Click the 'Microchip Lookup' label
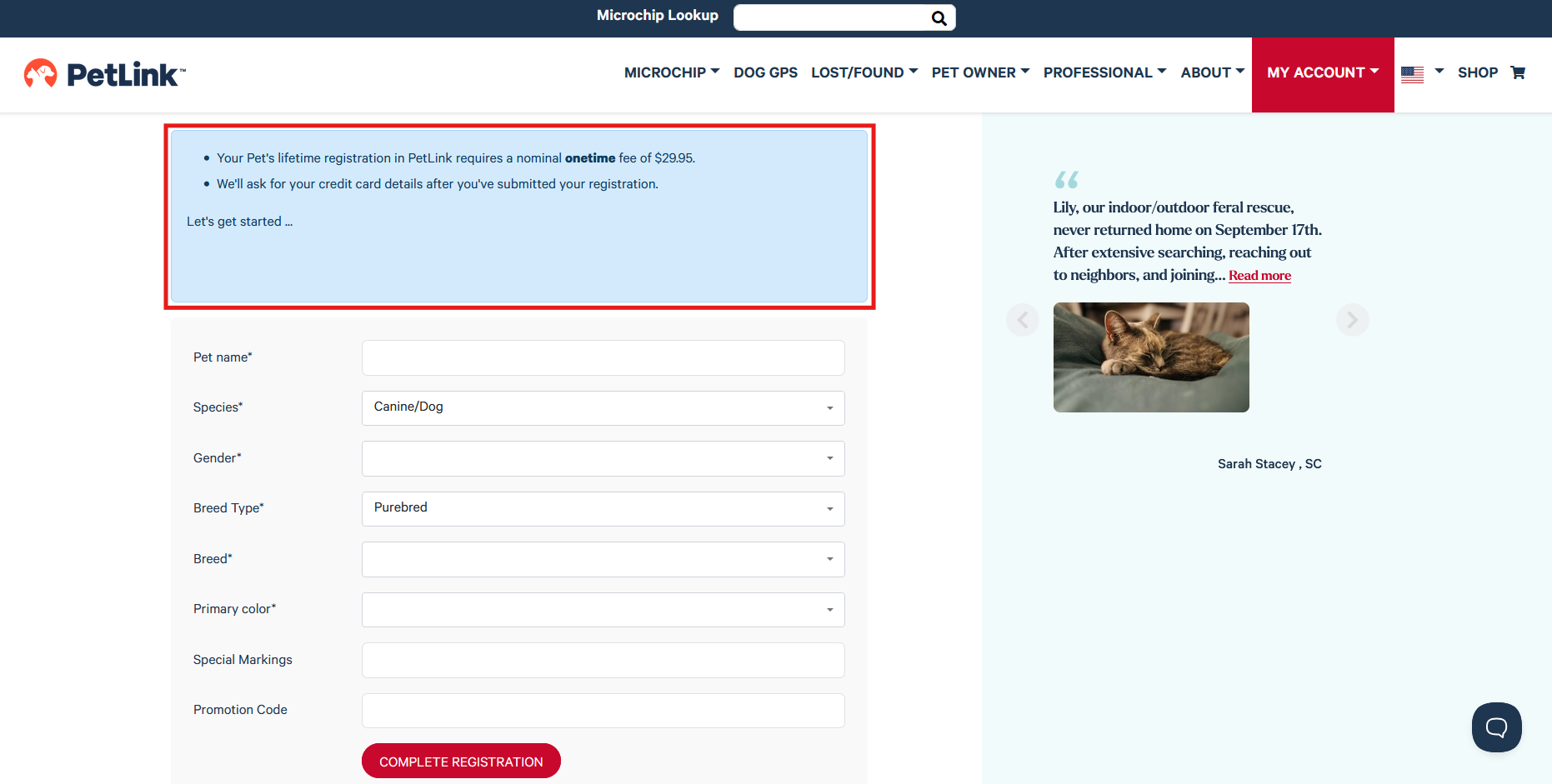Screen dimensions: 1552x784 (658, 15)
